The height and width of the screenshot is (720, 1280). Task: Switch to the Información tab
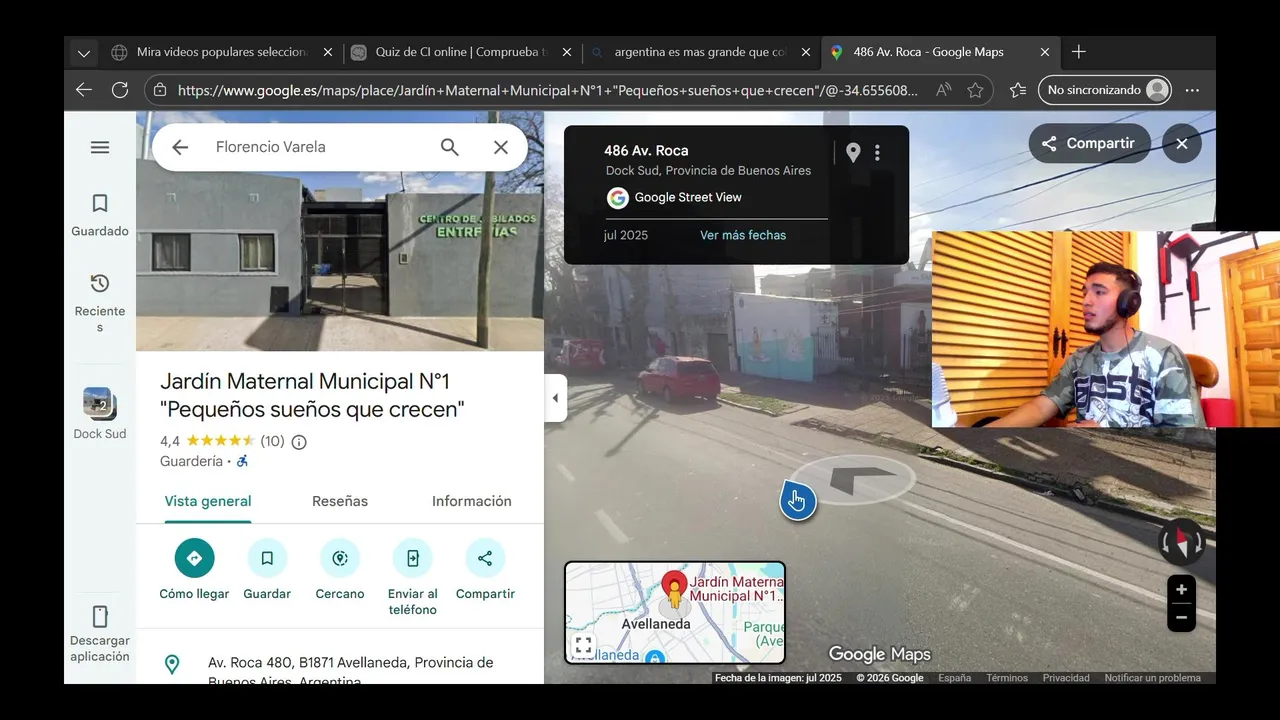(x=472, y=501)
